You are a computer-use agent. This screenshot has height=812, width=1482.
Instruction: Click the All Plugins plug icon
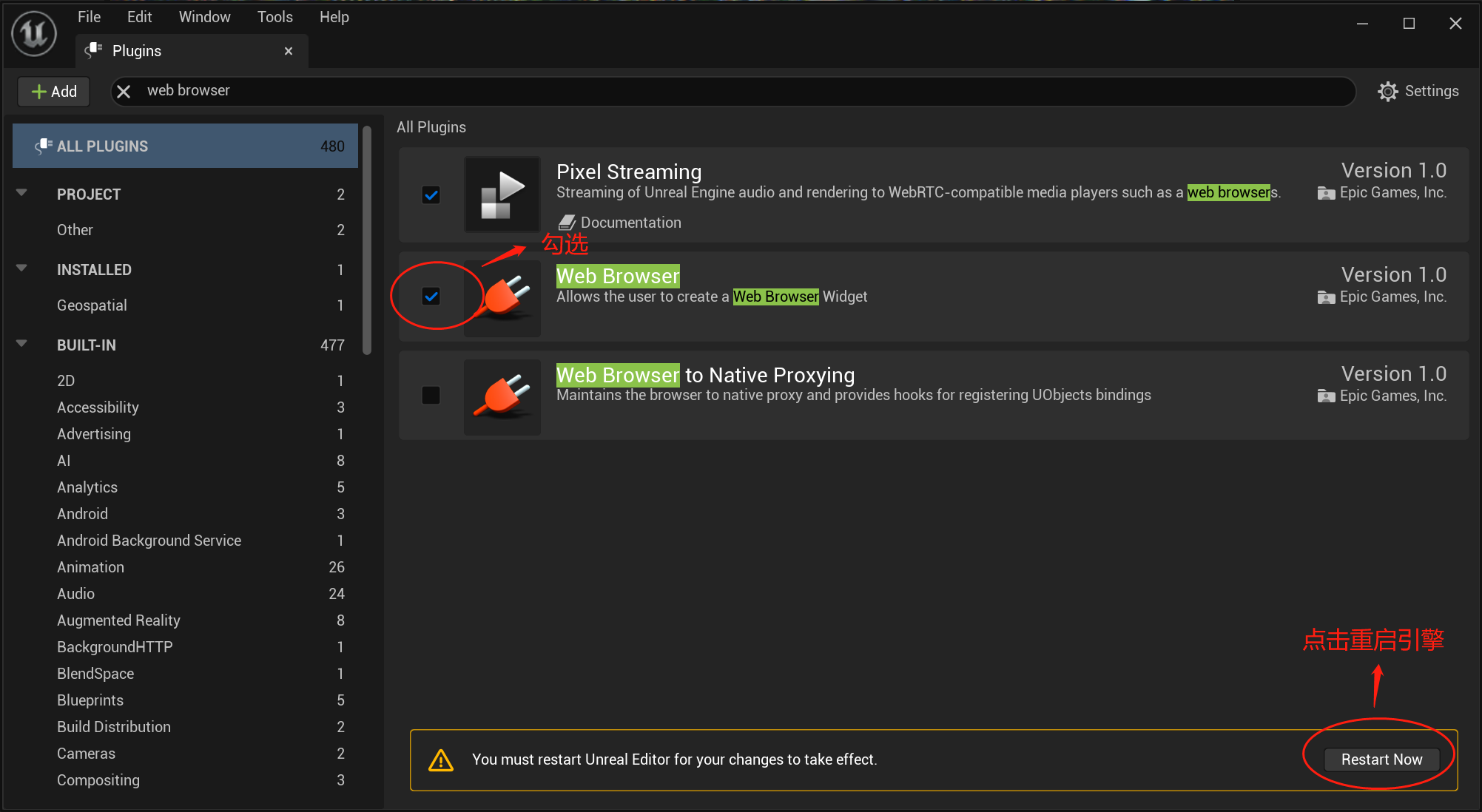point(44,146)
